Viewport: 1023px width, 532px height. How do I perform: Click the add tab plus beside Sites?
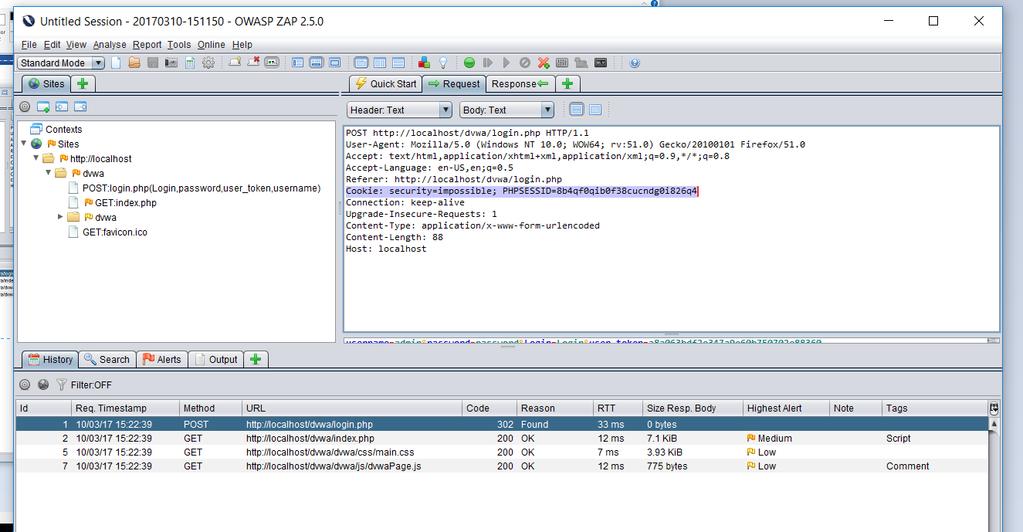coord(82,84)
